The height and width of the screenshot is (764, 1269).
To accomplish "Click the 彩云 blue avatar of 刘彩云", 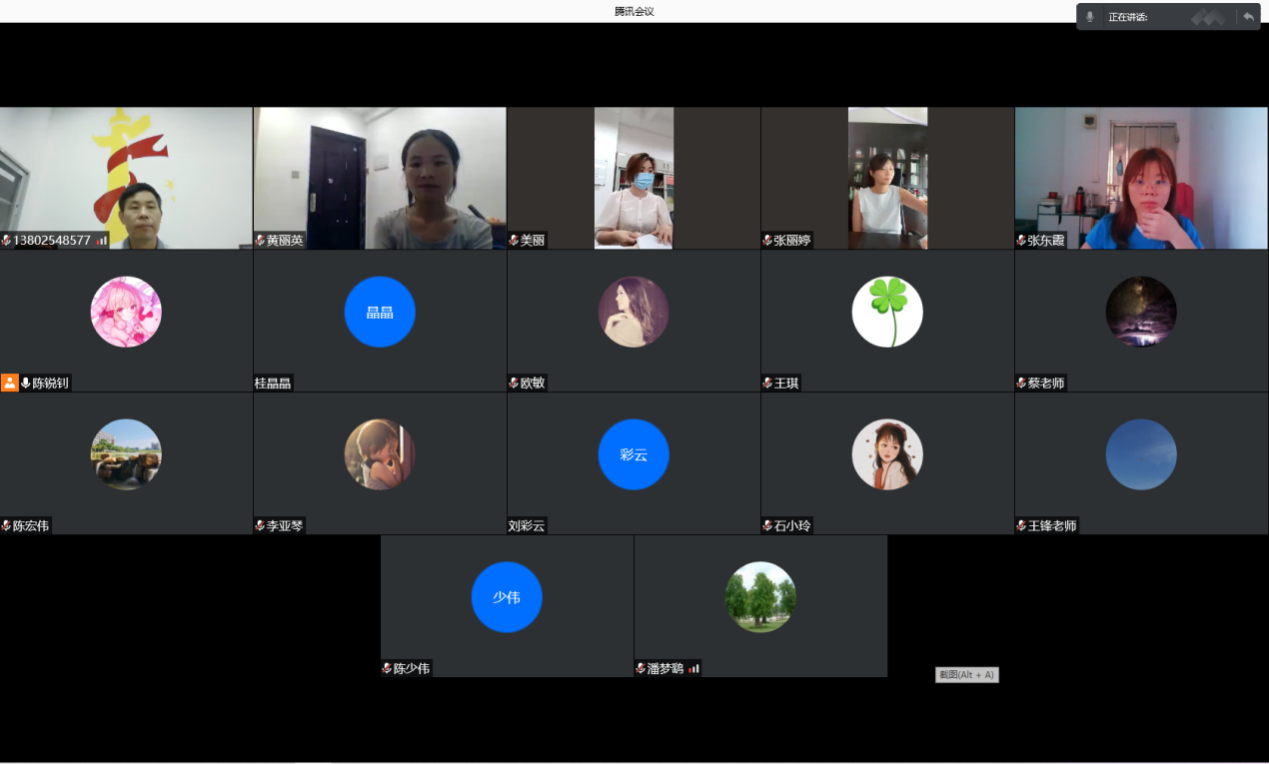I will click(x=633, y=454).
